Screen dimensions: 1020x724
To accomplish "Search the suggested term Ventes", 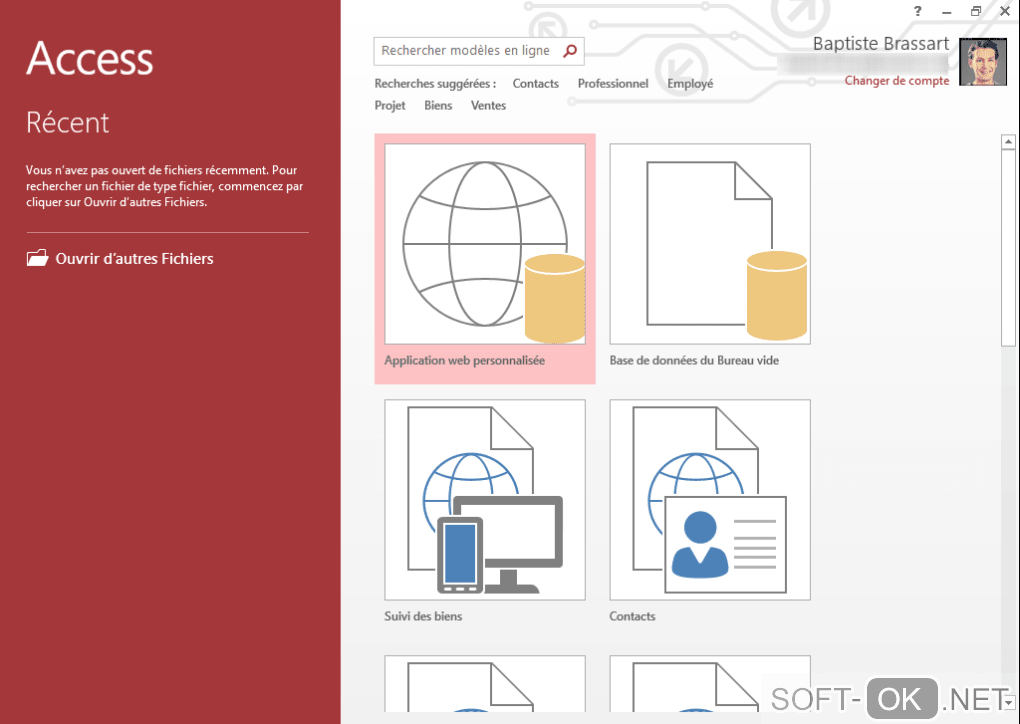I will coord(488,105).
